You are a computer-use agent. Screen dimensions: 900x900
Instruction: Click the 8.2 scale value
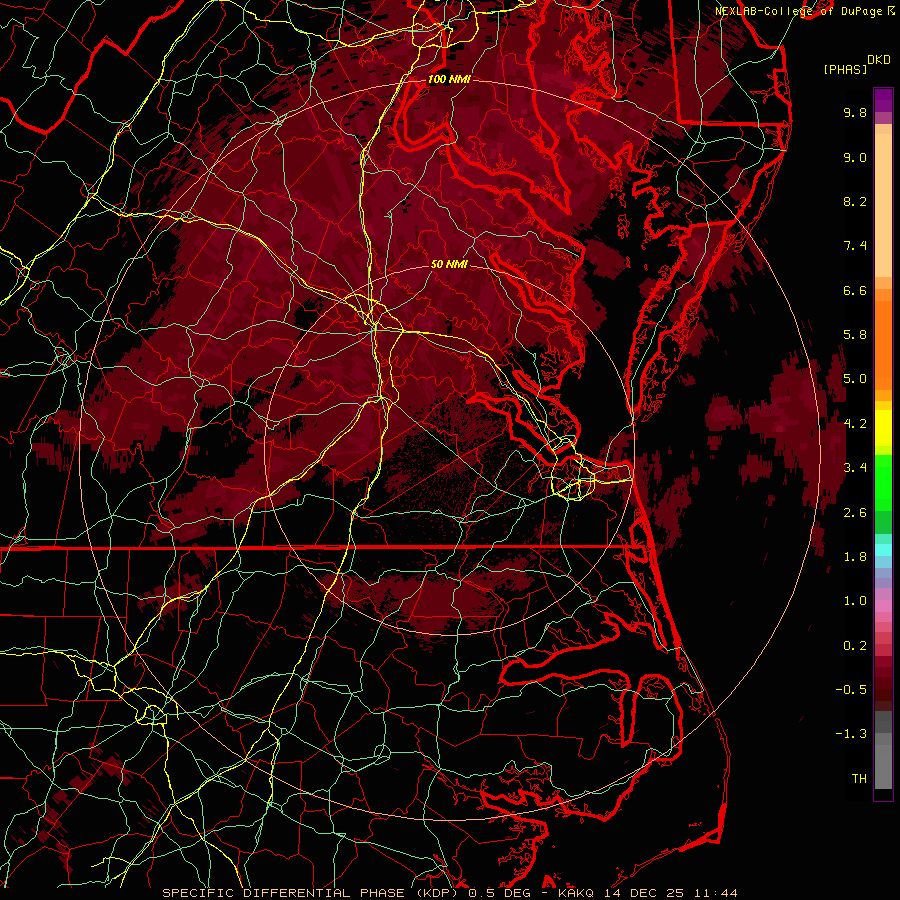point(855,201)
